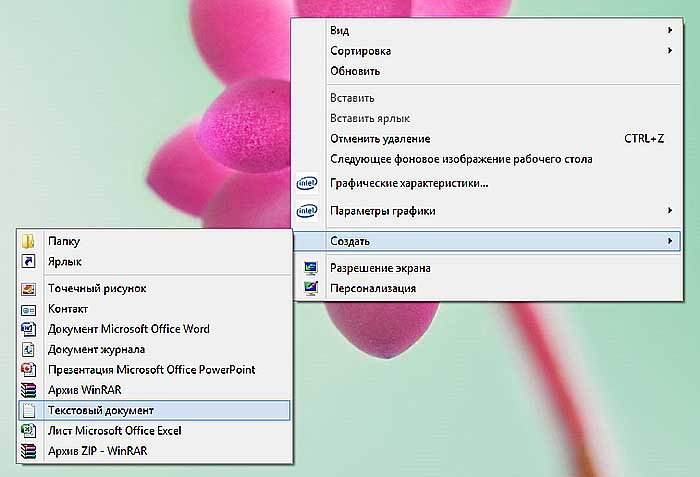Viewport: 700px width, 477px height.
Task: Open the Вид menu item
Action: pos(488,30)
